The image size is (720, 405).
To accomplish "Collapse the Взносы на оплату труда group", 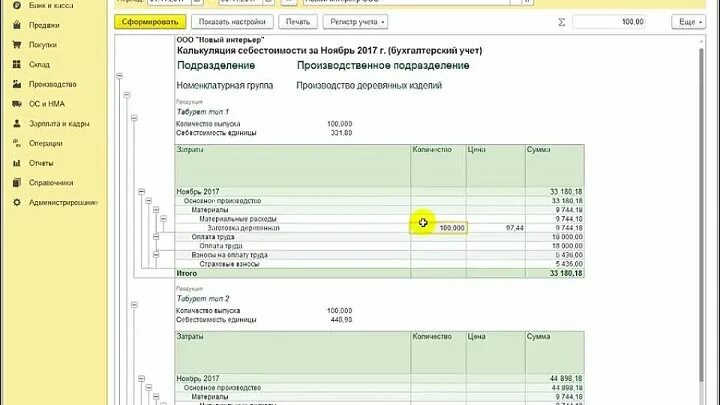I will (156, 255).
